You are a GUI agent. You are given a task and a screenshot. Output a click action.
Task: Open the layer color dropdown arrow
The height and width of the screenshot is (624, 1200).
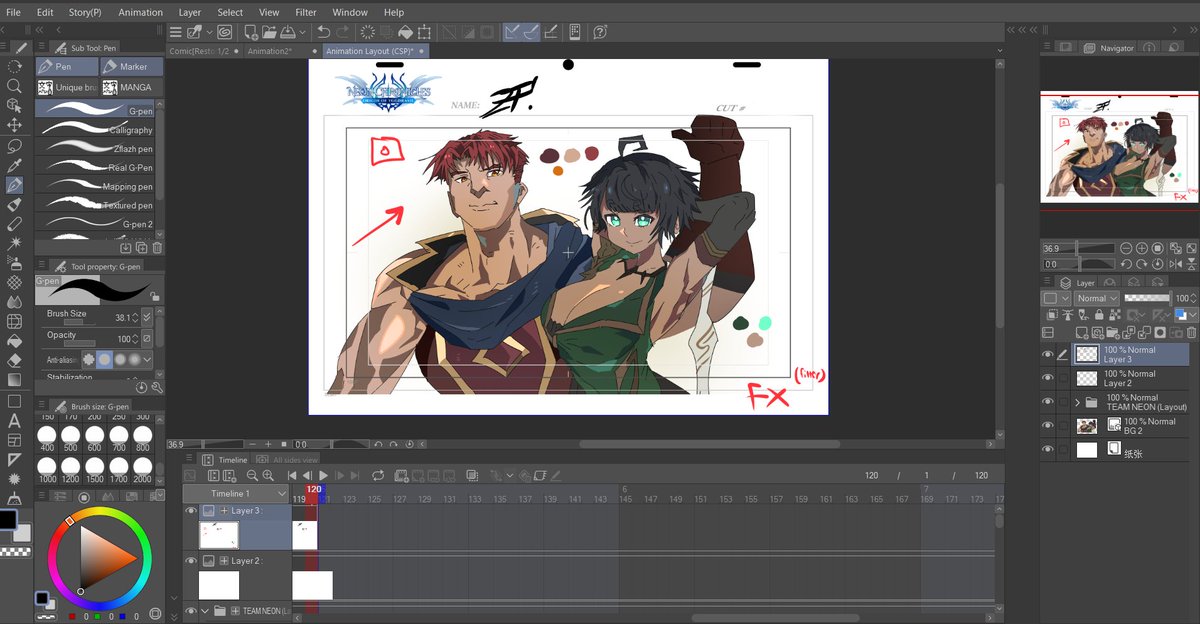[1194, 315]
